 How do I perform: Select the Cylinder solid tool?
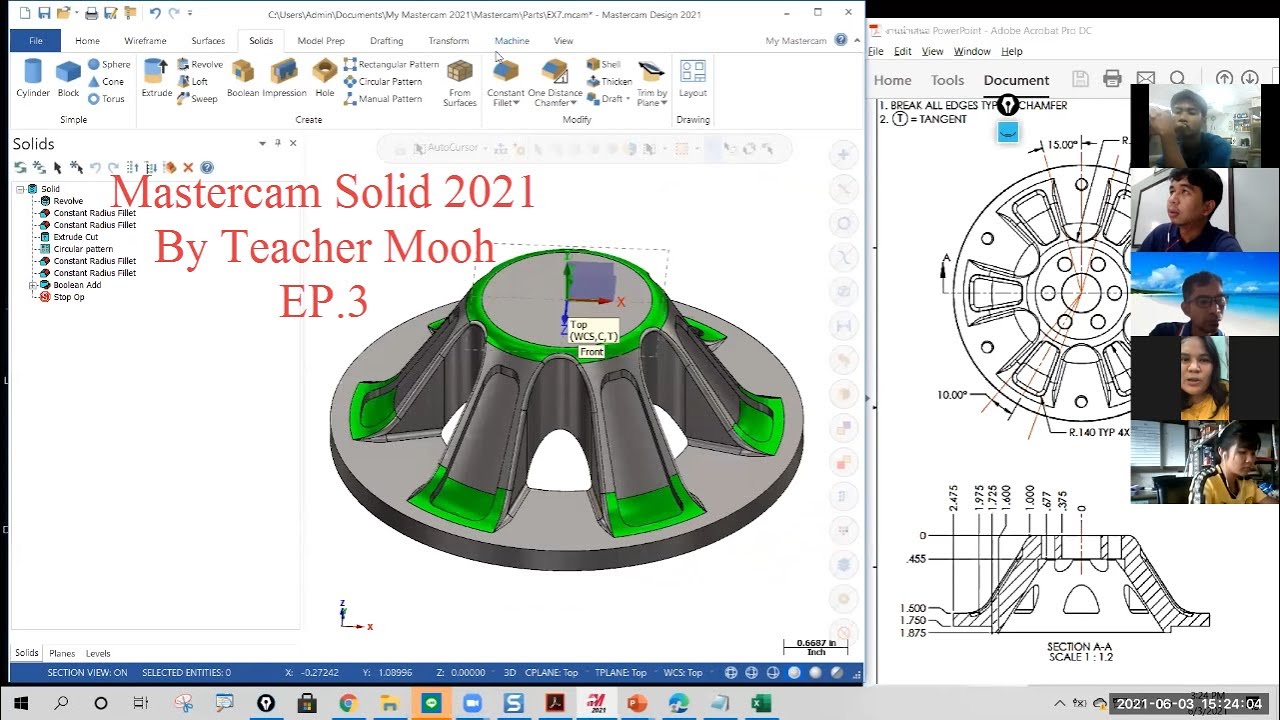pyautogui.click(x=33, y=78)
